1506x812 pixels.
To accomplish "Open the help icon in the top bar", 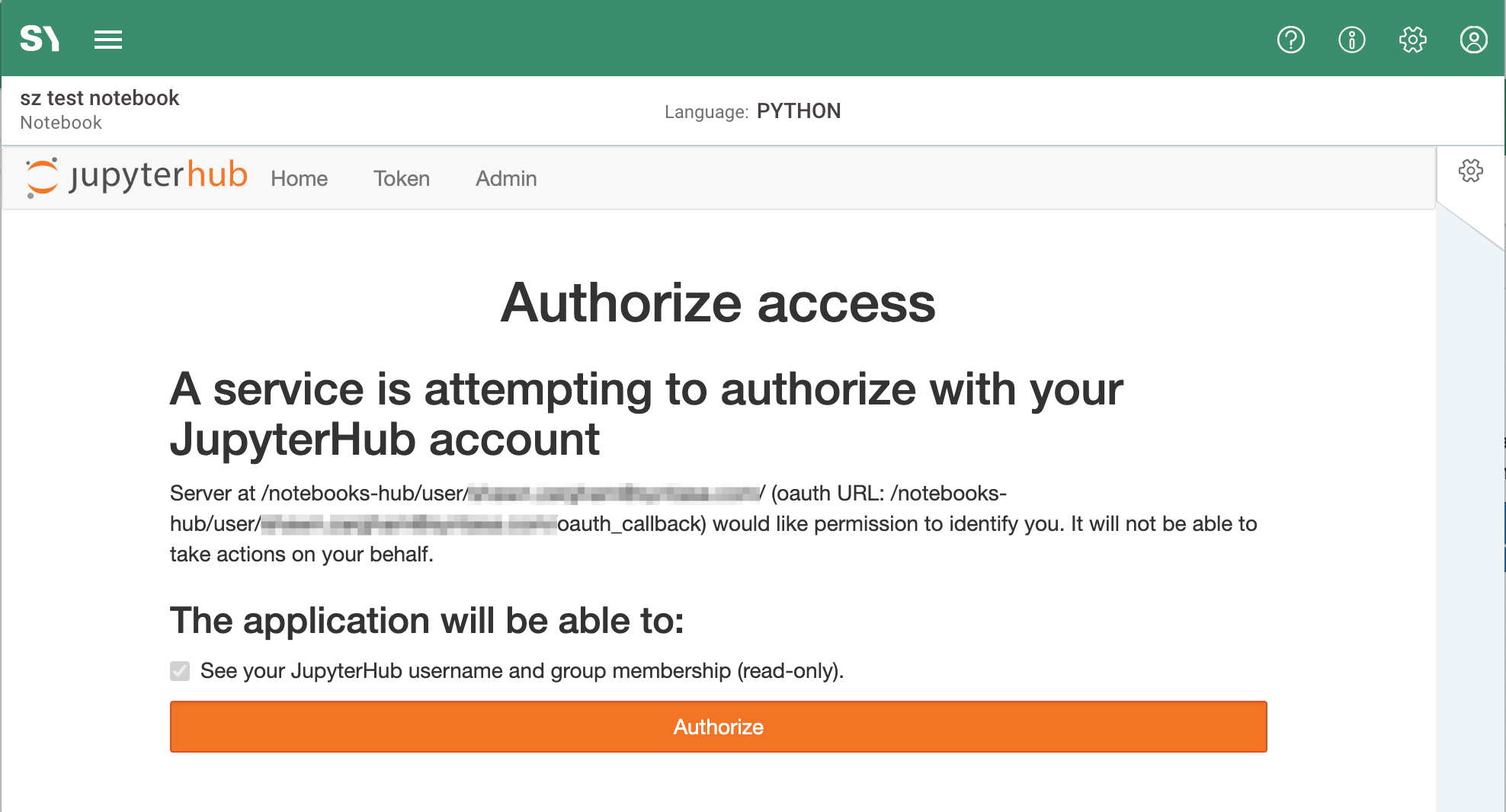I will 1290,39.
